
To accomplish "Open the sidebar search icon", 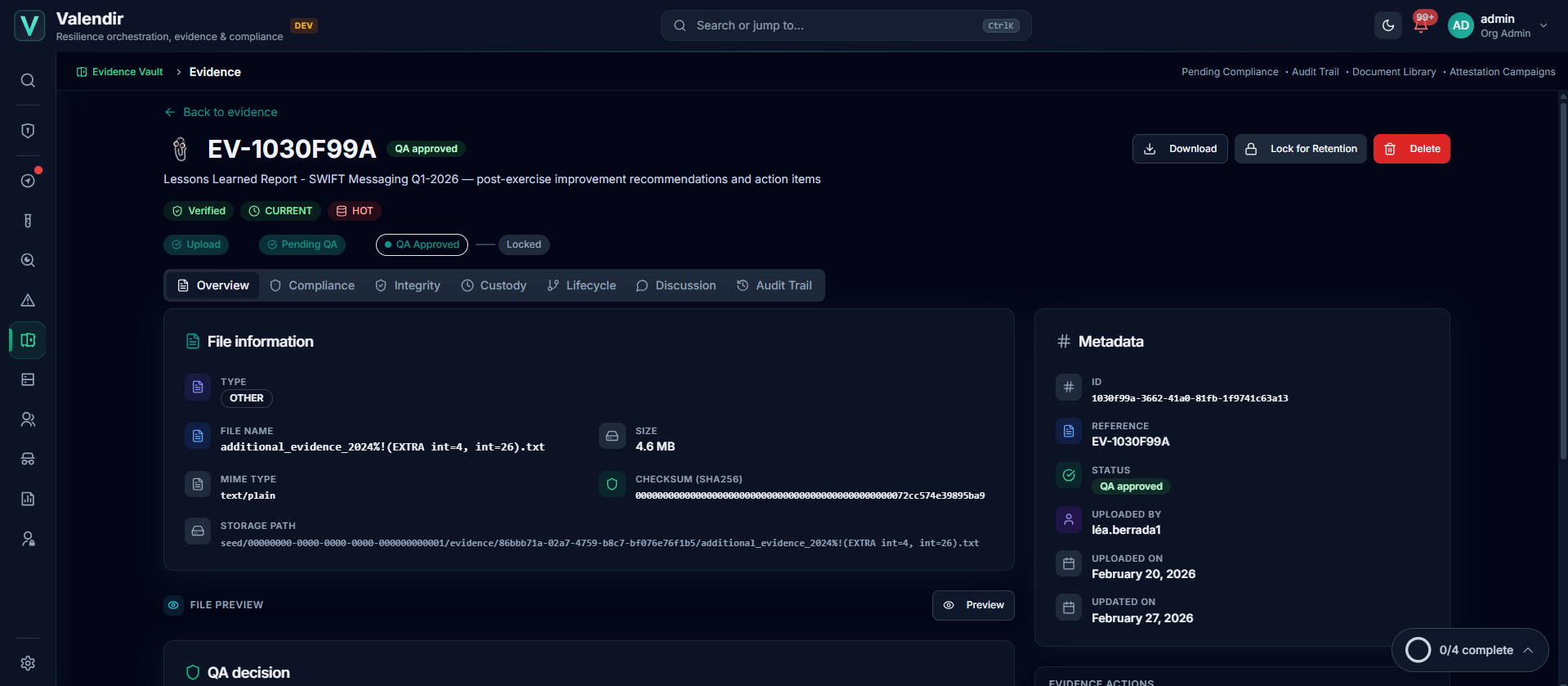I will coord(28,80).
